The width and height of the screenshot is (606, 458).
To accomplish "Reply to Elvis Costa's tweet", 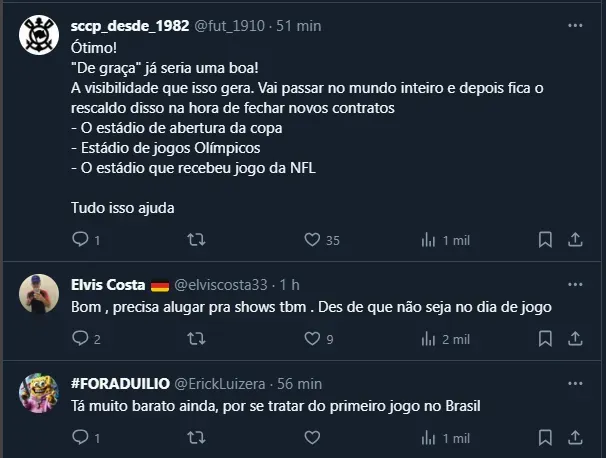I will [x=81, y=339].
